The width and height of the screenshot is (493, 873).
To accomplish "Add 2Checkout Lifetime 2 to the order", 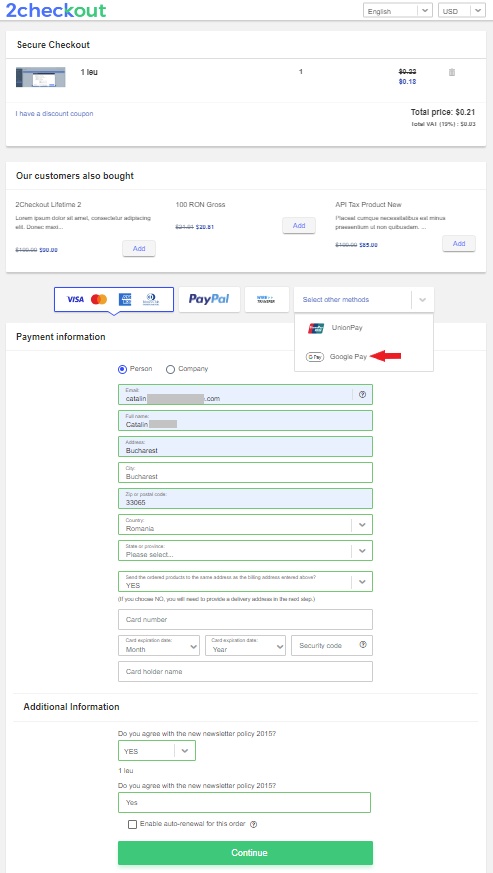I will pyautogui.click(x=139, y=248).
